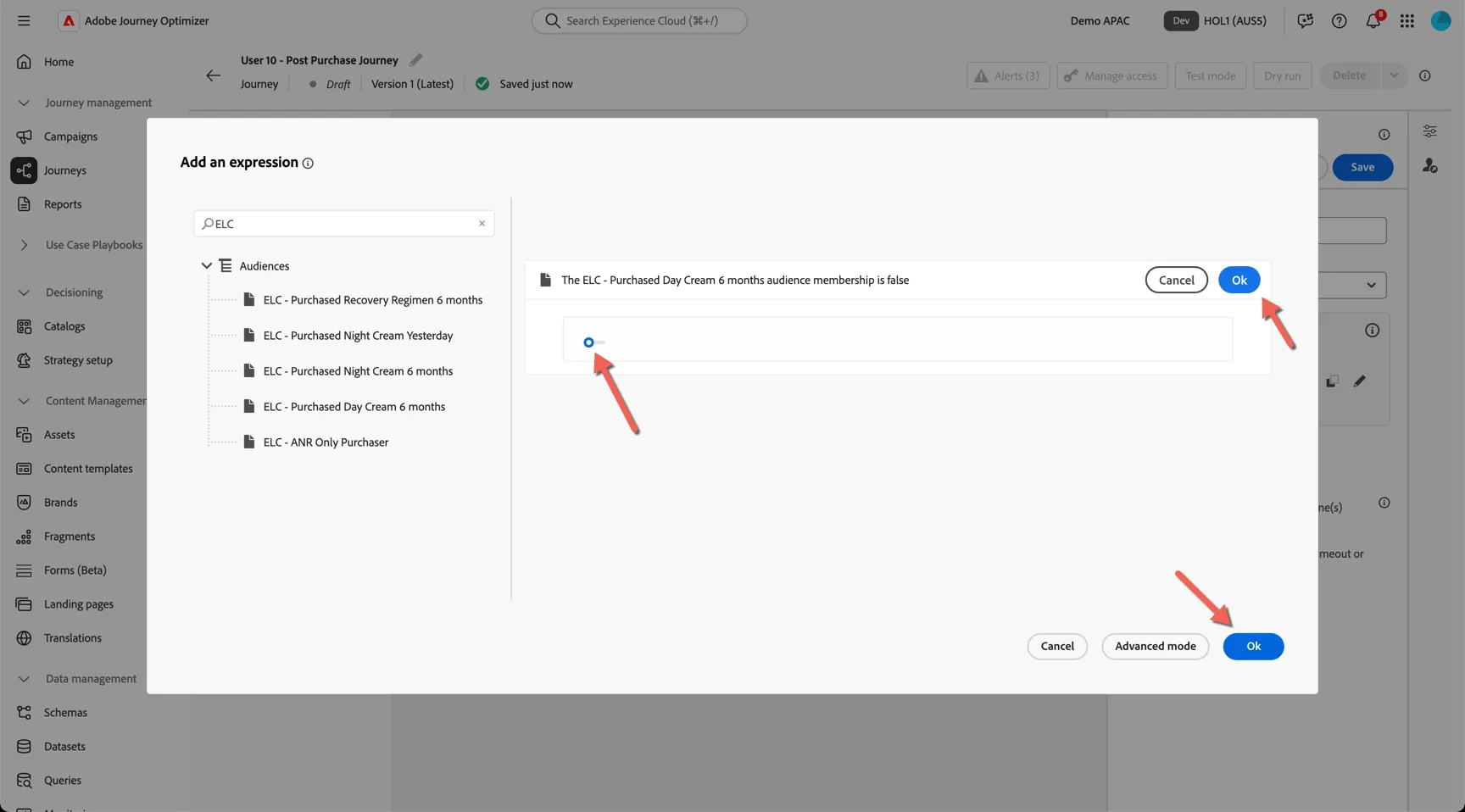Select ELC - Purchased Recovery Regimen 6 months
Screen dimensions: 1465x812
pos(372,300)
